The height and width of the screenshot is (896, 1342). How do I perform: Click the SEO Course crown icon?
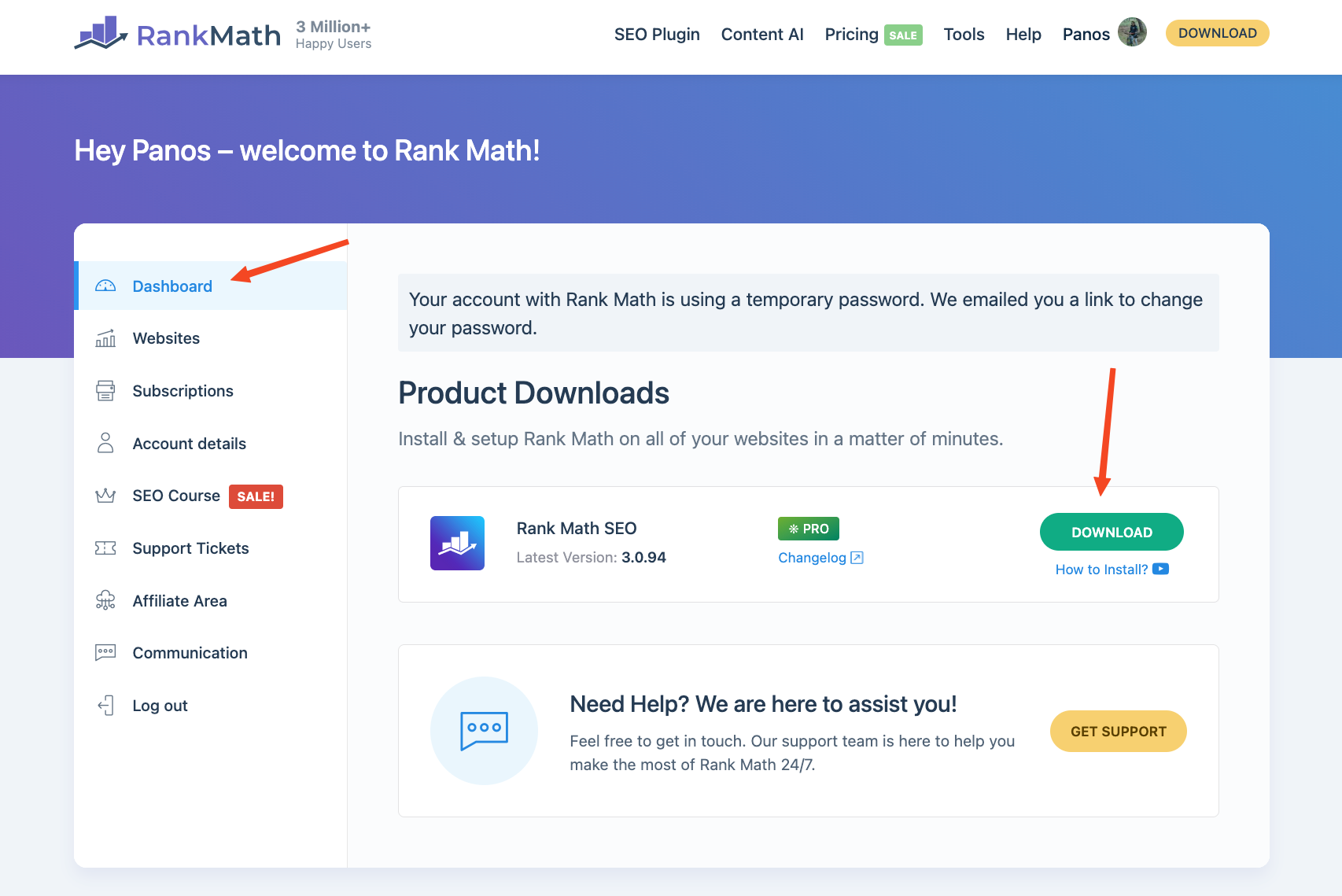105,496
